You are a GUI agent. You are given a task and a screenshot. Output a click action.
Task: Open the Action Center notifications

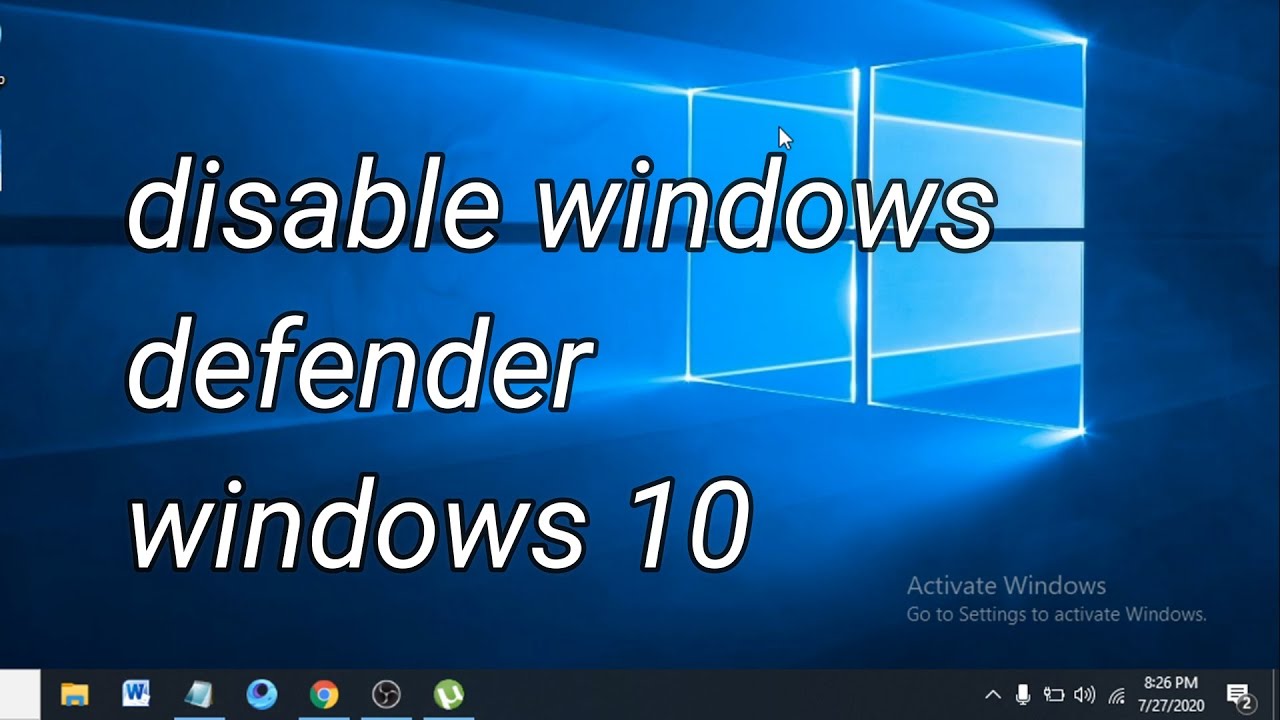[1240, 695]
